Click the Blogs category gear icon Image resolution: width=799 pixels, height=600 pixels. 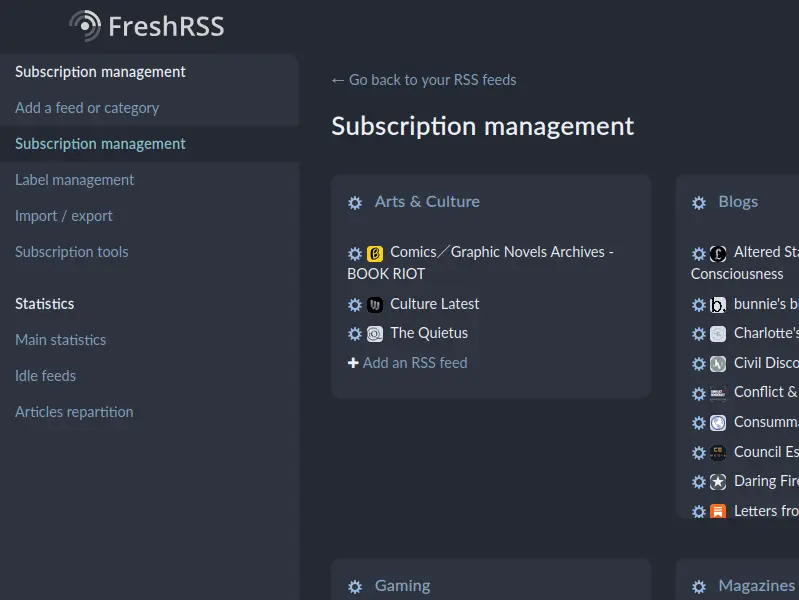tap(699, 203)
